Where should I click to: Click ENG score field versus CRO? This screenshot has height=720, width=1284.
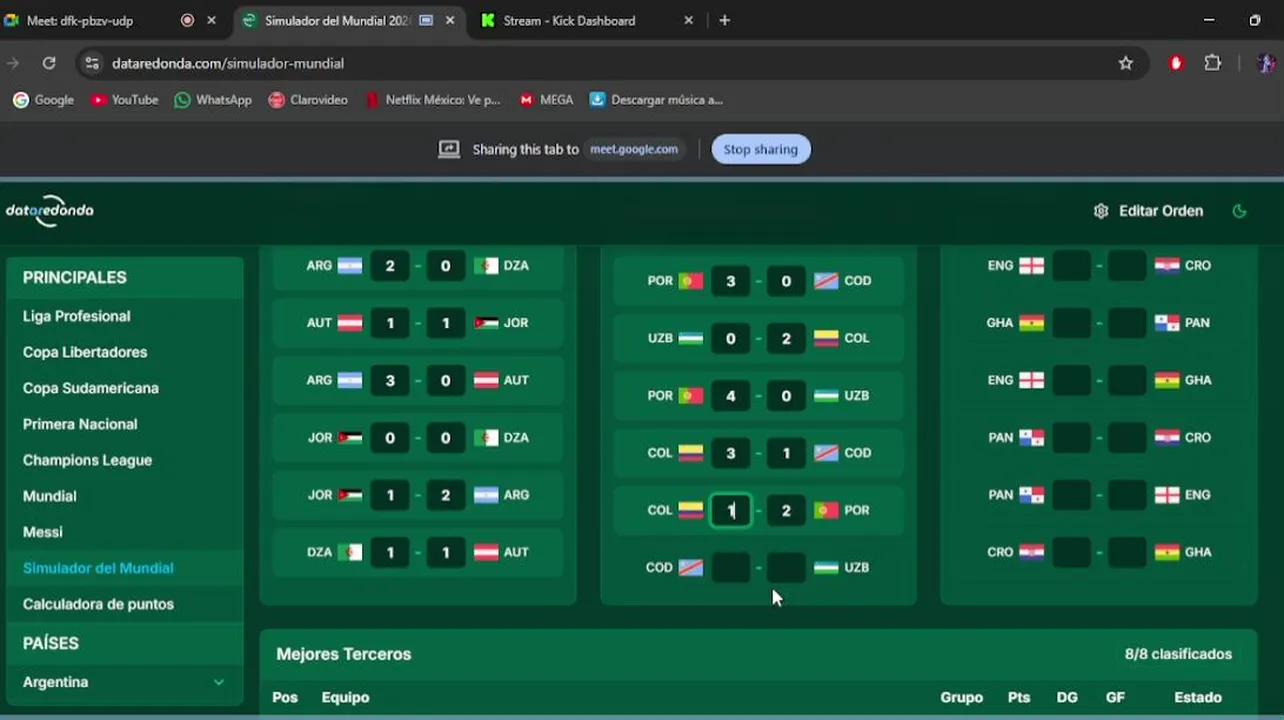tap(1071, 265)
